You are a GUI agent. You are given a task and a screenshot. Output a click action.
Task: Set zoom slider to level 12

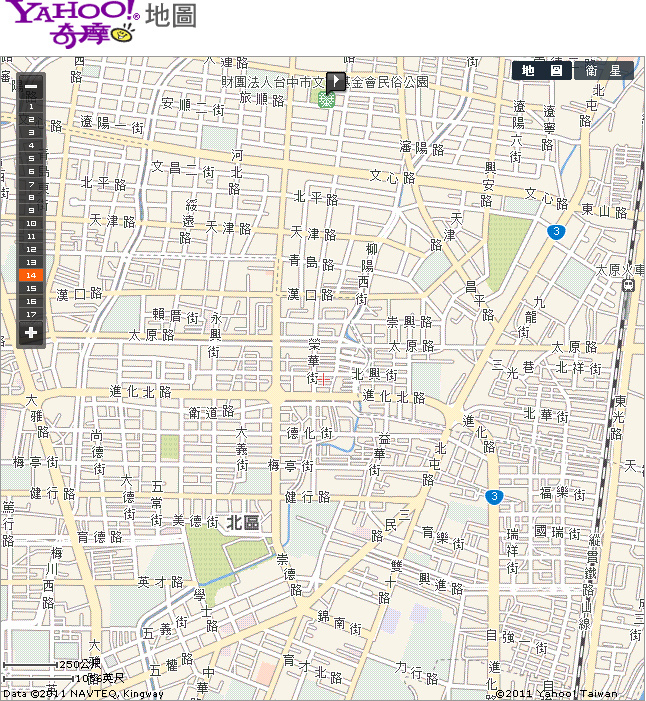coord(31,249)
